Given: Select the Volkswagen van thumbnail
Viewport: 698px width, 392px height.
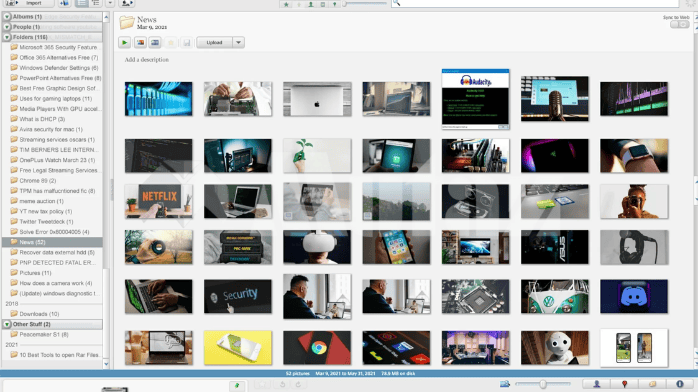Looking at the screenshot, I should [x=555, y=296].
